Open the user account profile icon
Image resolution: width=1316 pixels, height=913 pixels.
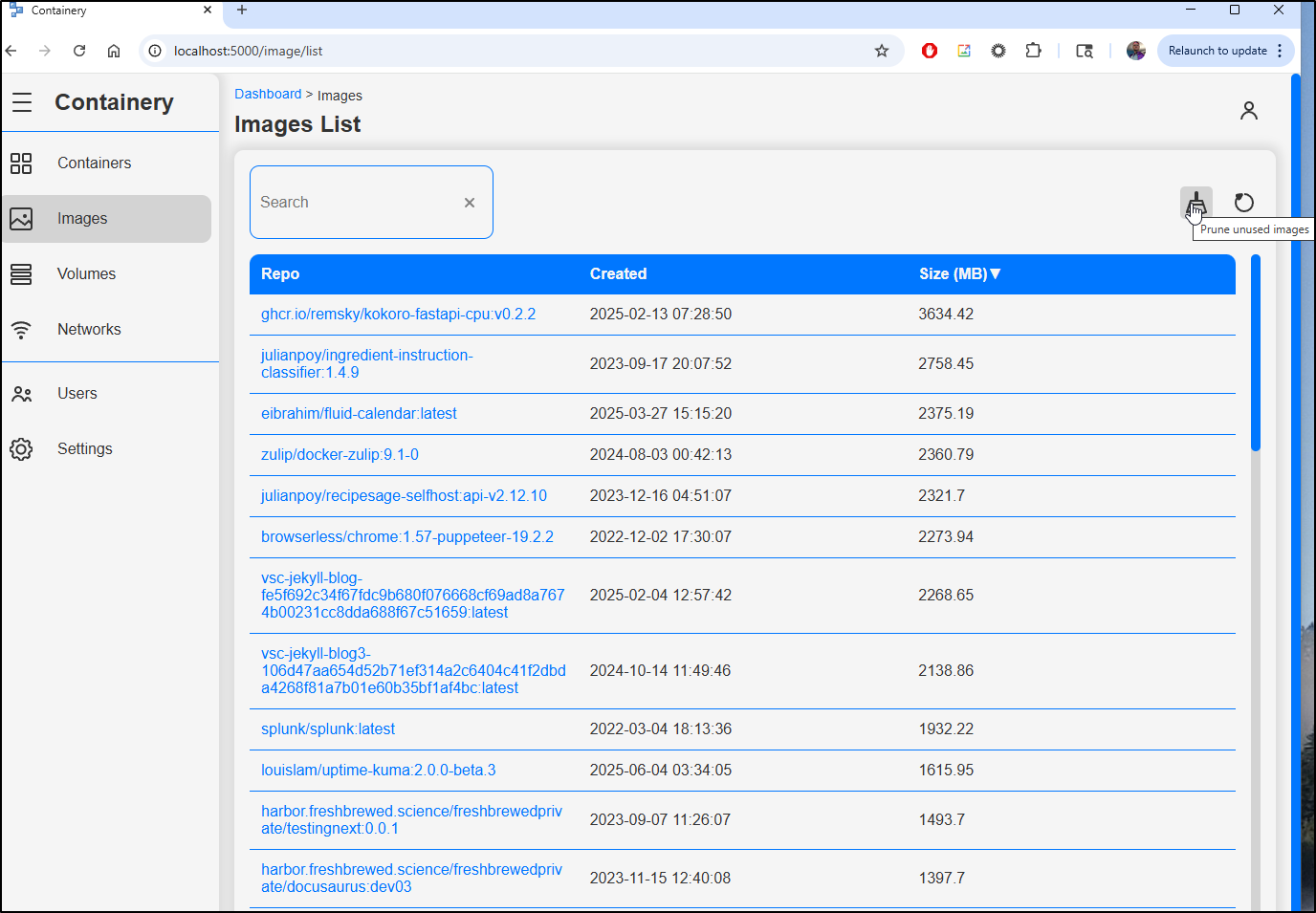[x=1249, y=111]
